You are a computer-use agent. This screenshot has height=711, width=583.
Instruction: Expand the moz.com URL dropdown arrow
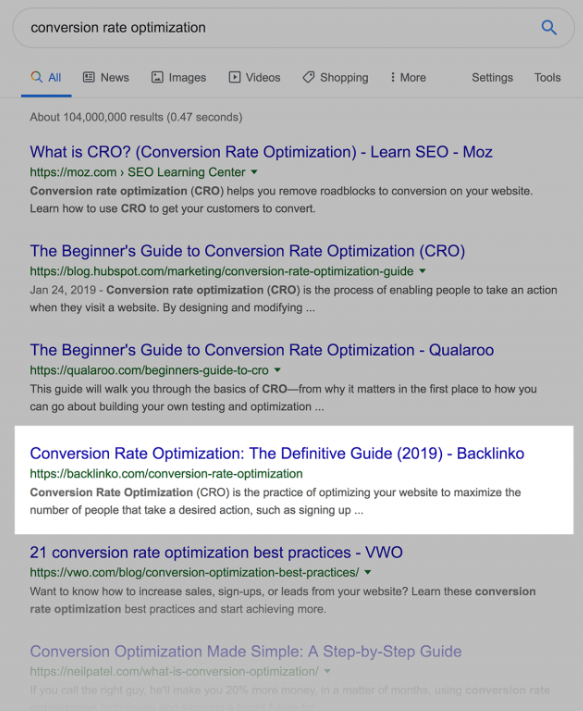[x=254, y=172]
